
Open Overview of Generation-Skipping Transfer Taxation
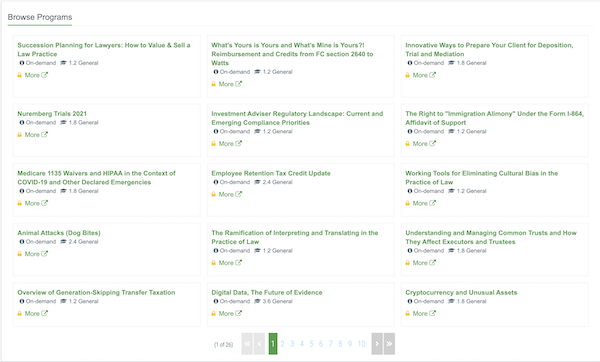pyautogui.click(x=96, y=292)
